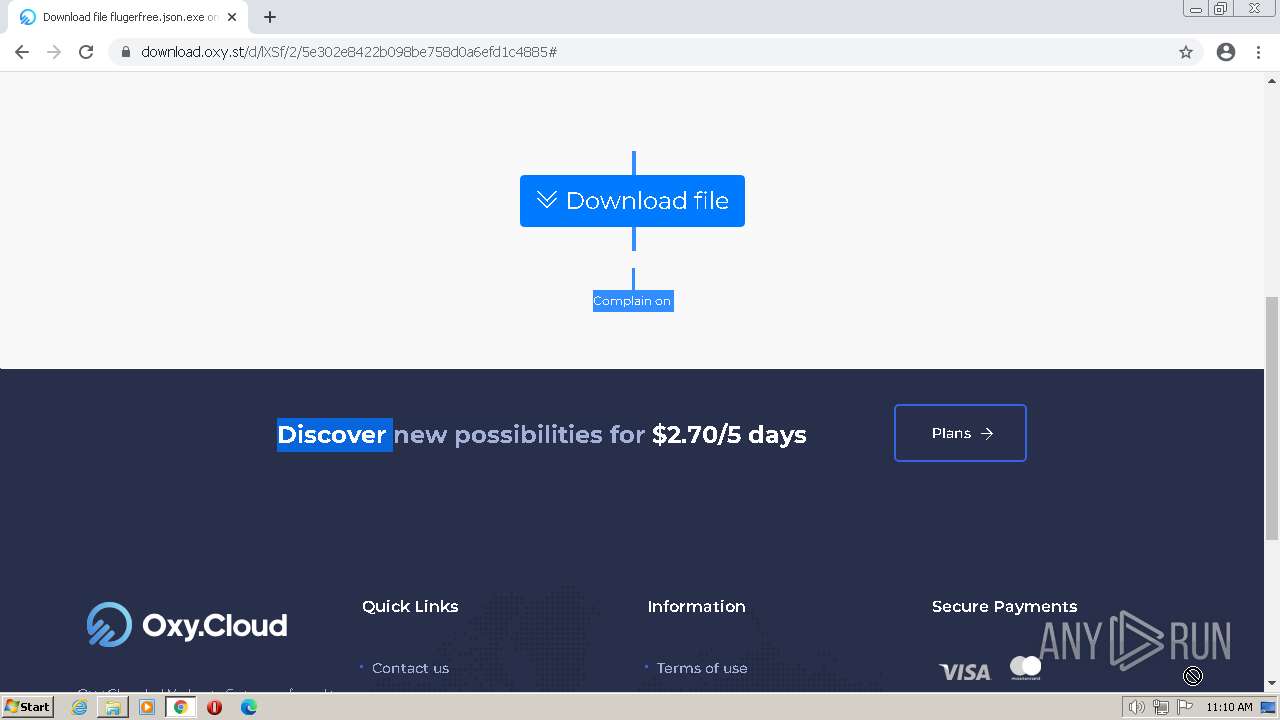Screen dimensions: 1280x720
Task: Open the Windows Start menu
Action: [x=27, y=707]
